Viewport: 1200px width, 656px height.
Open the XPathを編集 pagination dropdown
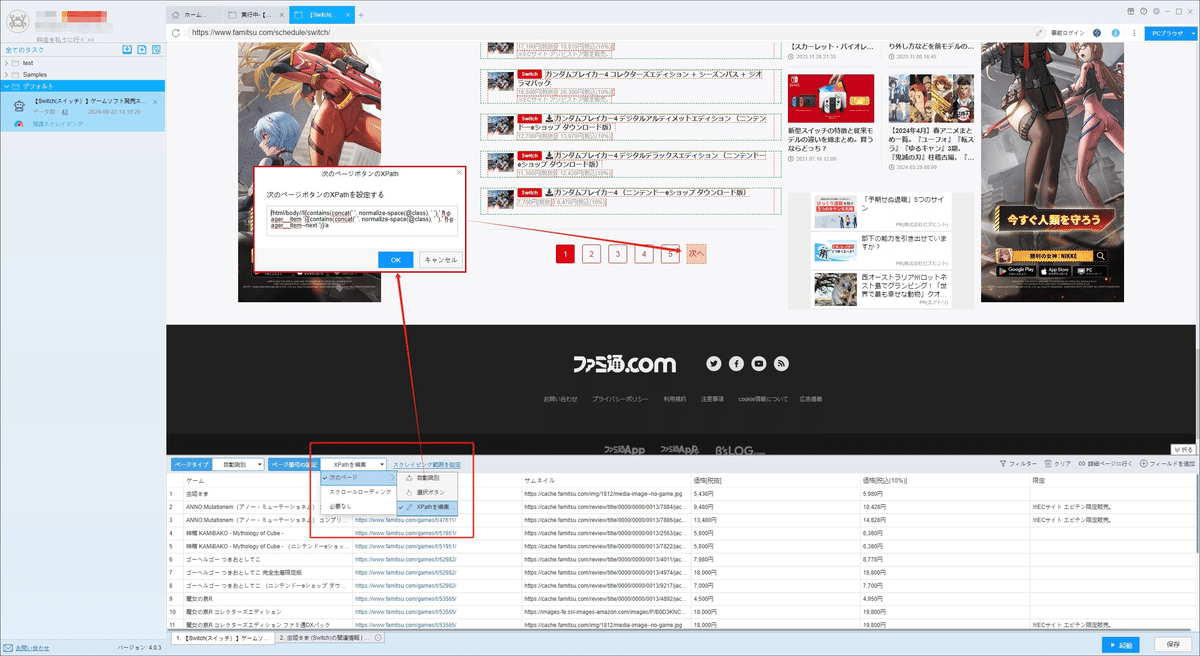(x=354, y=465)
